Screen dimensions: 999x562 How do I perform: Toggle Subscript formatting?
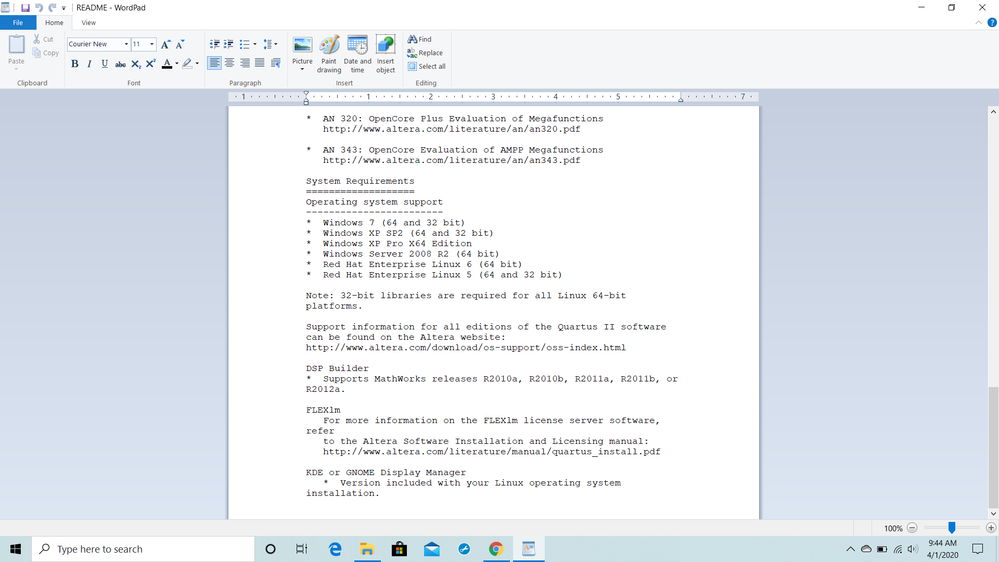pyautogui.click(x=135, y=64)
